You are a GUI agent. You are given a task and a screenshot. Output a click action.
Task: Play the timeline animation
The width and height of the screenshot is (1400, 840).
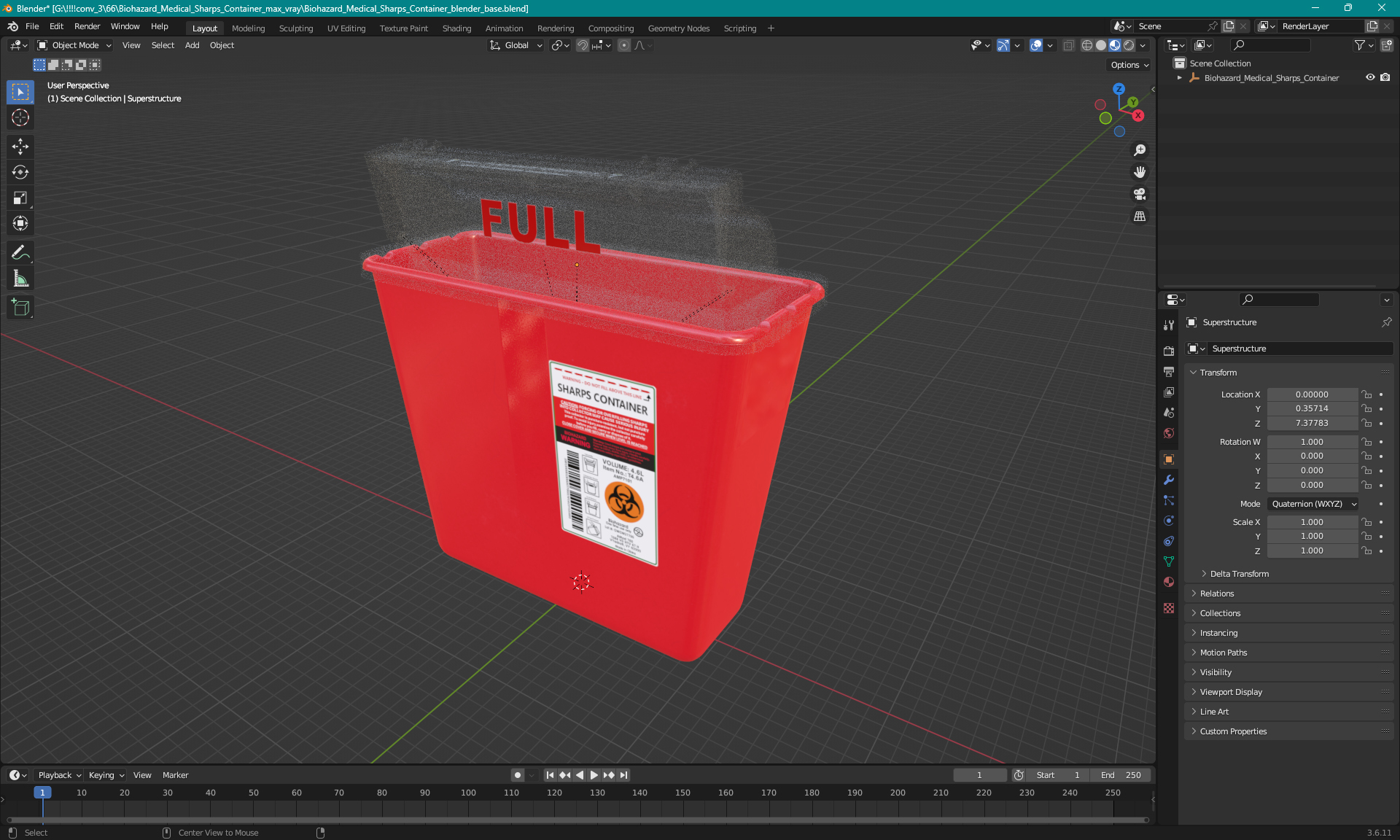(594, 775)
